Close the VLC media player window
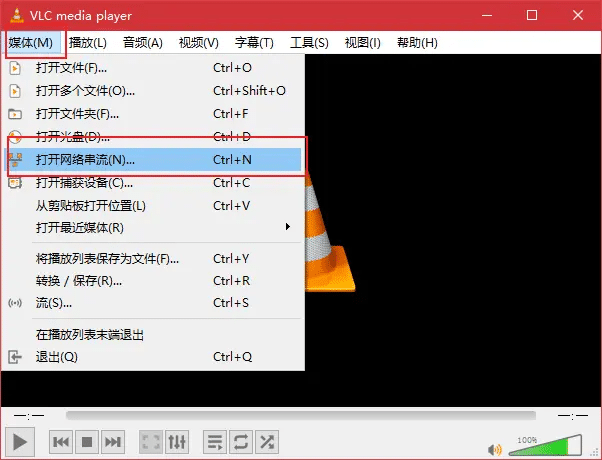This screenshot has height=460, width=602. point(578,15)
